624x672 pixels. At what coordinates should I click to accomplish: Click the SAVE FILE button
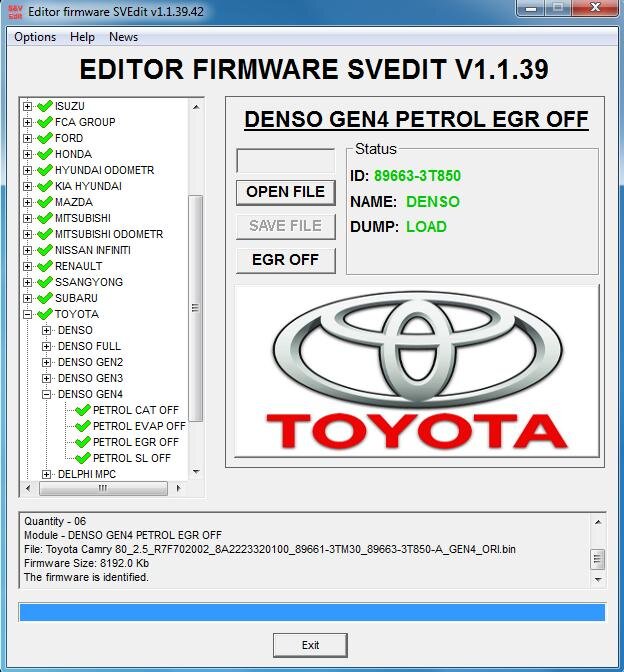click(x=285, y=226)
